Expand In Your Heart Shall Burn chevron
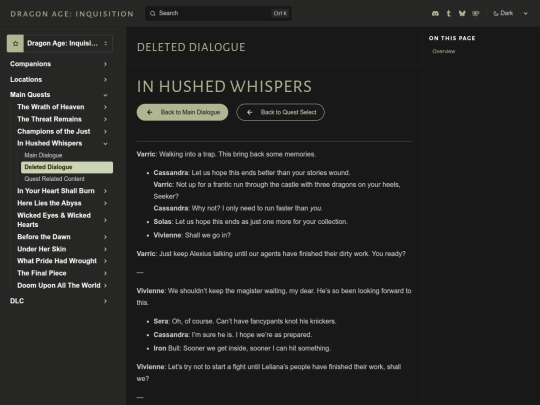Image resolution: width=540 pixels, height=405 pixels. pos(105,191)
